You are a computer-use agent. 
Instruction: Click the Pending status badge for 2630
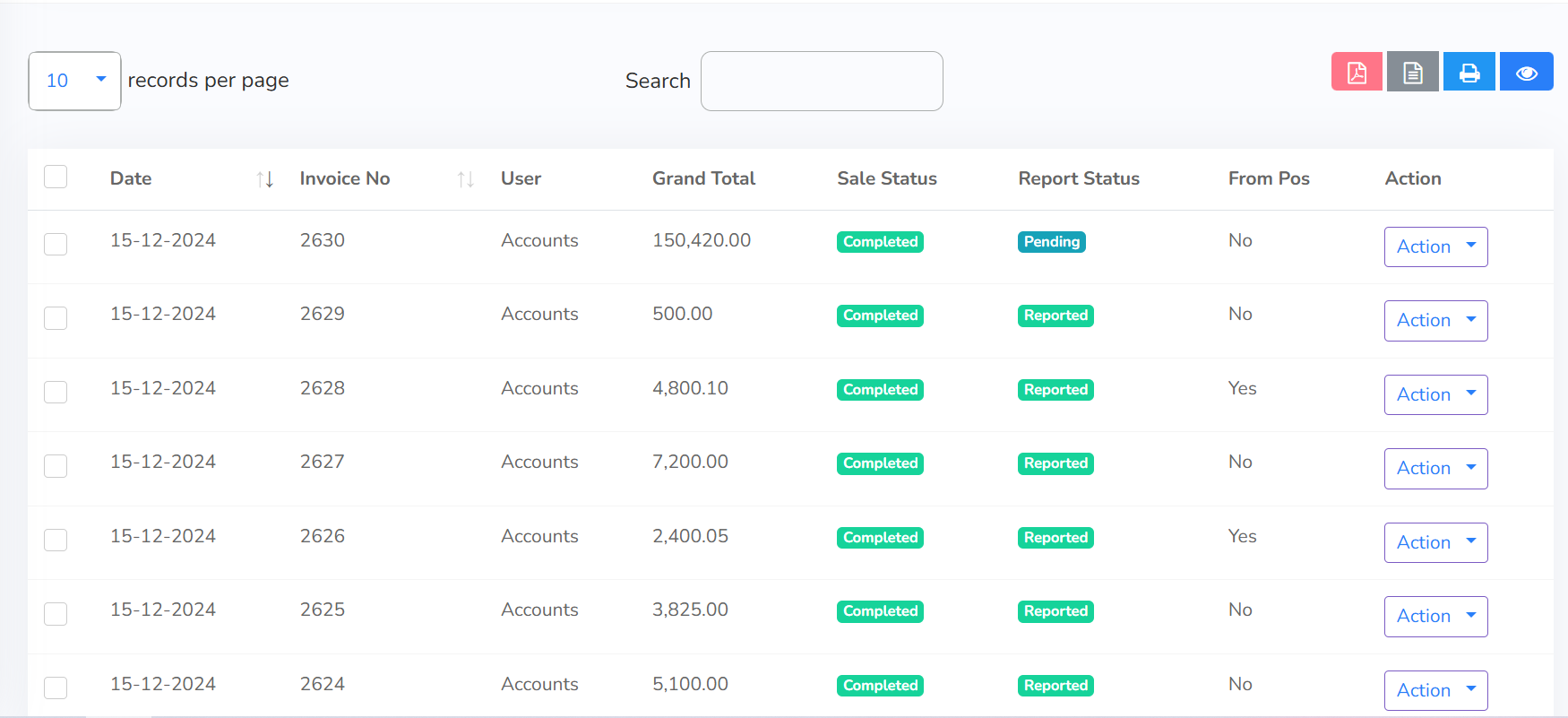coord(1052,242)
